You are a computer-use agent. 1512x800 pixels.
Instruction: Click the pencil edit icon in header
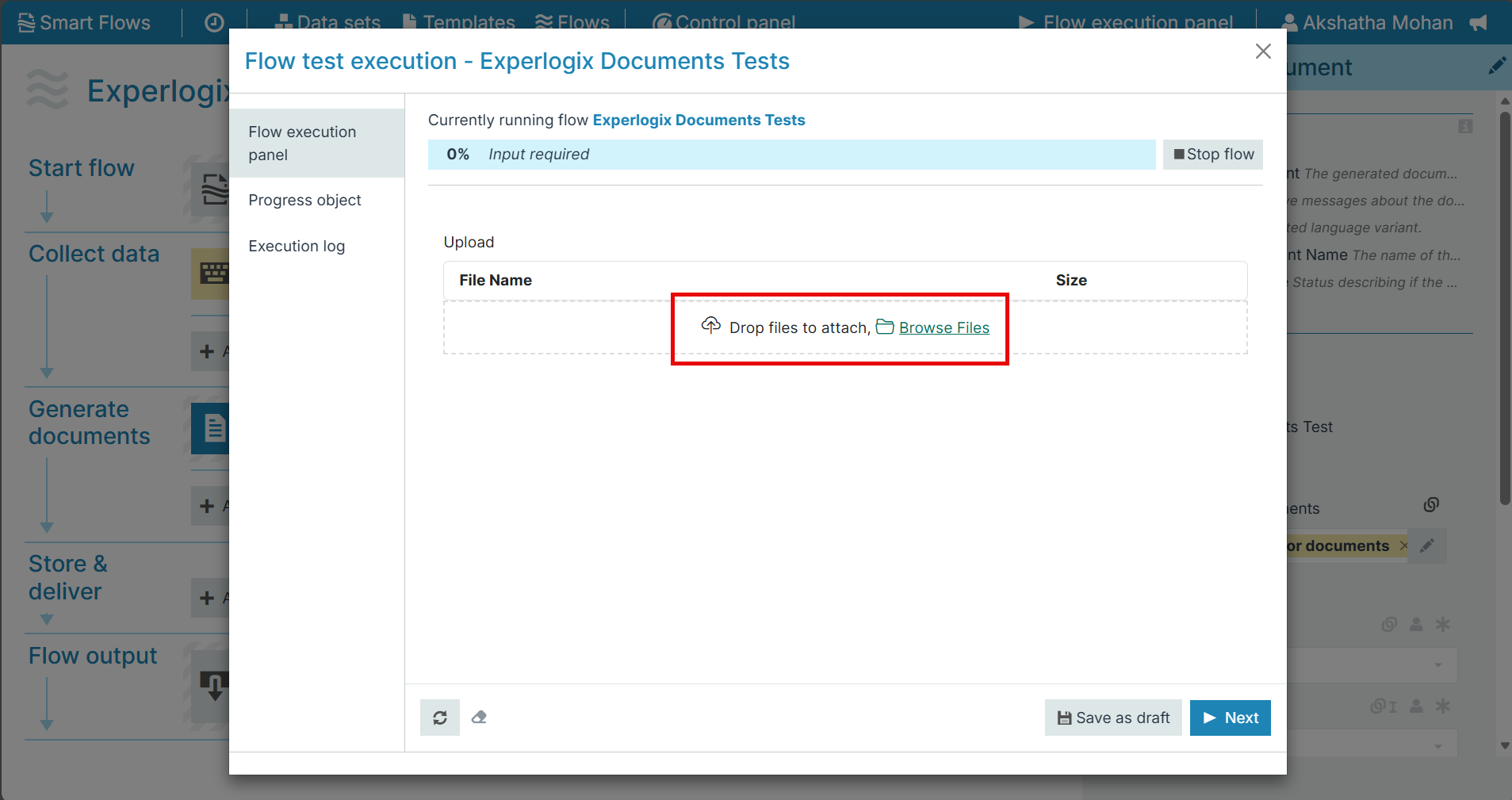tap(1496, 66)
